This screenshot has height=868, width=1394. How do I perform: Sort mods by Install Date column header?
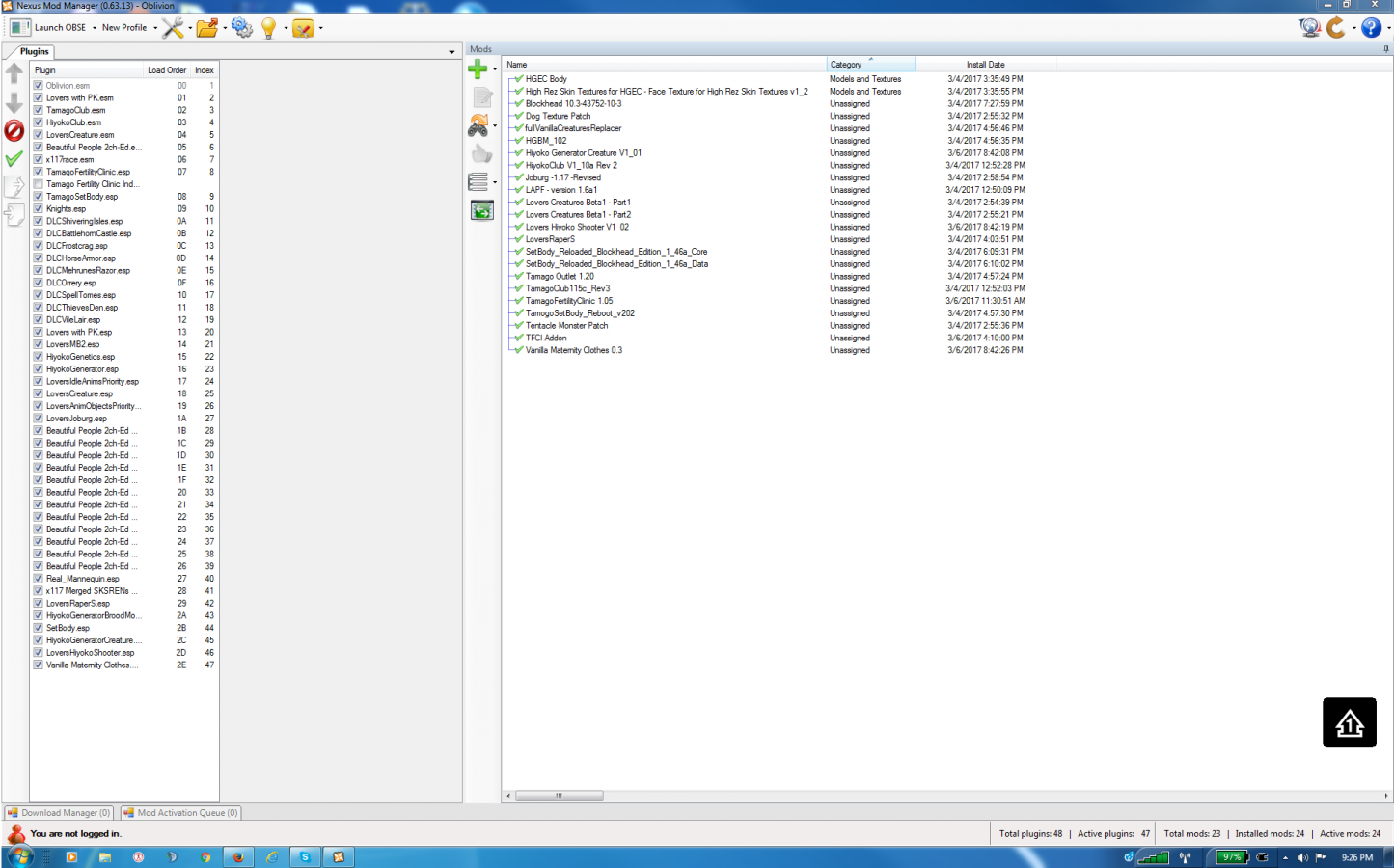[985, 65]
